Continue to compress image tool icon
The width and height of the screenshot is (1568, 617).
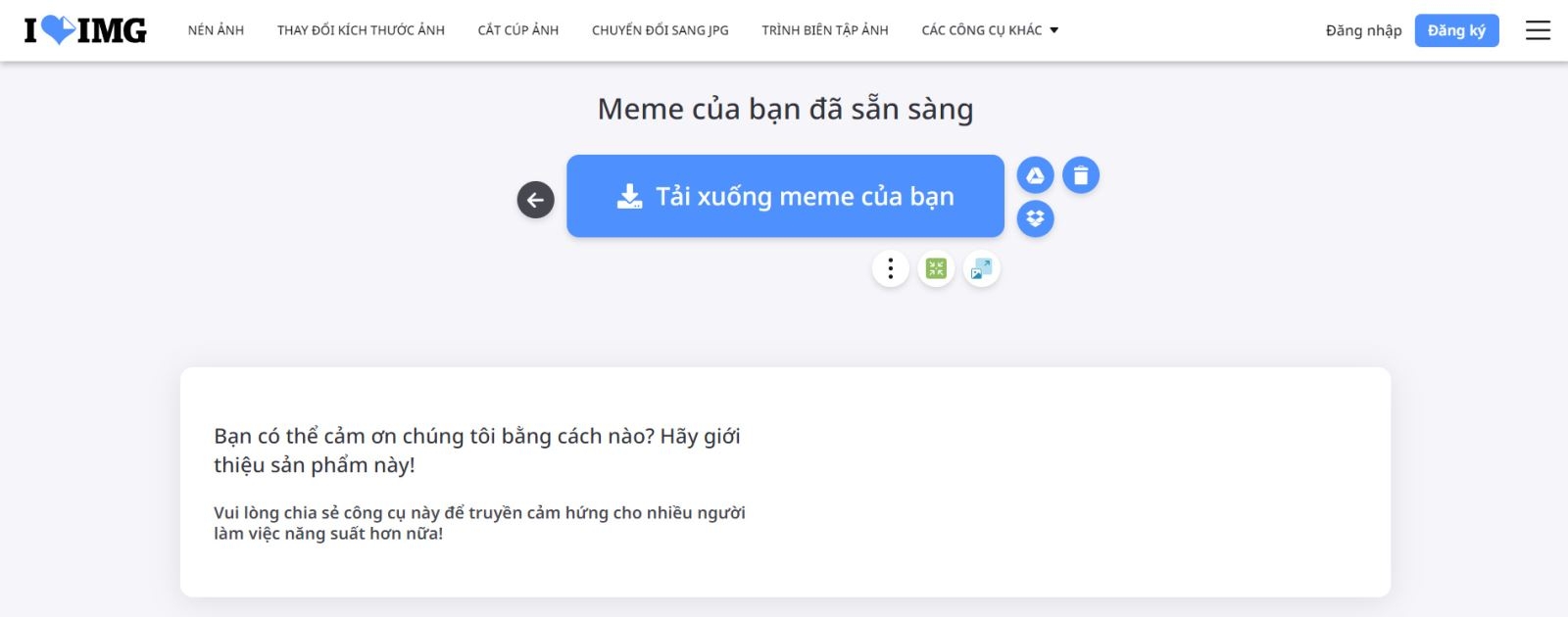coord(936,268)
